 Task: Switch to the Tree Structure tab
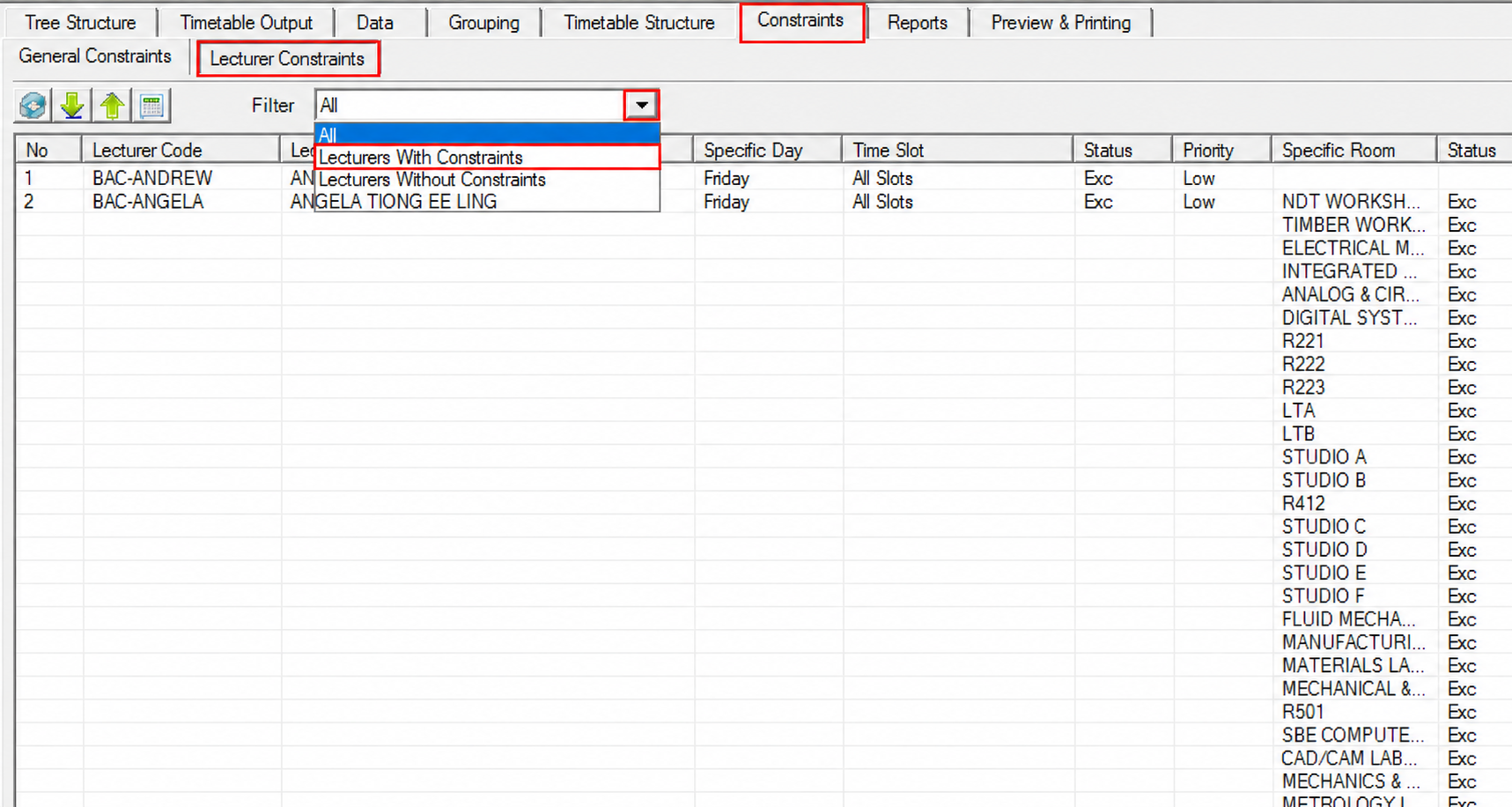tap(80, 23)
